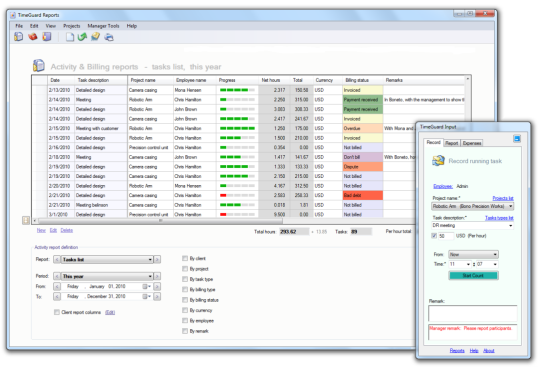Click the small icon left of the table scrollbar
540x369 pixels.
[x=26, y=220]
